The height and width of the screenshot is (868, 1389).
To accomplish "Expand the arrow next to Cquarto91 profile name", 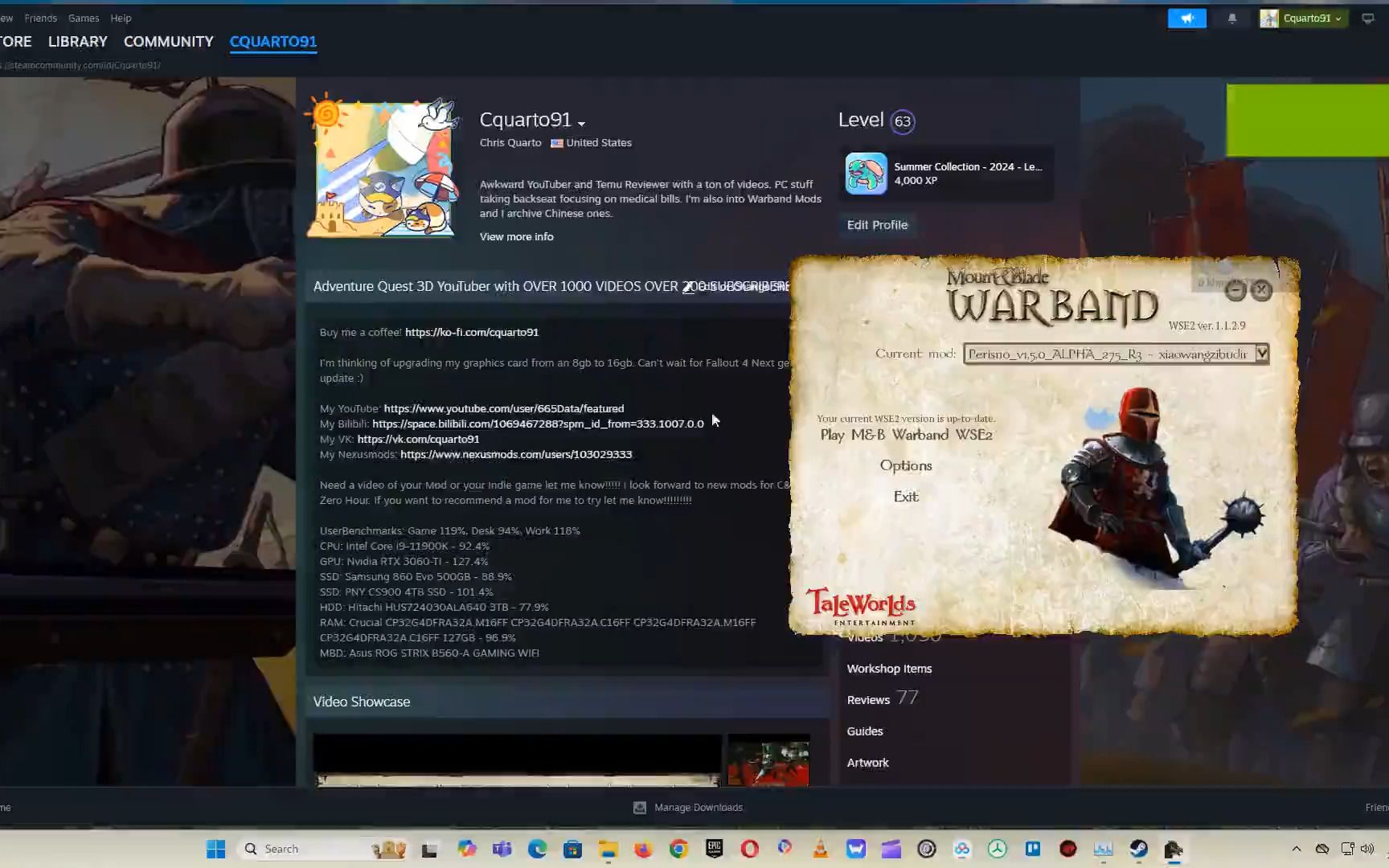I will [581, 123].
